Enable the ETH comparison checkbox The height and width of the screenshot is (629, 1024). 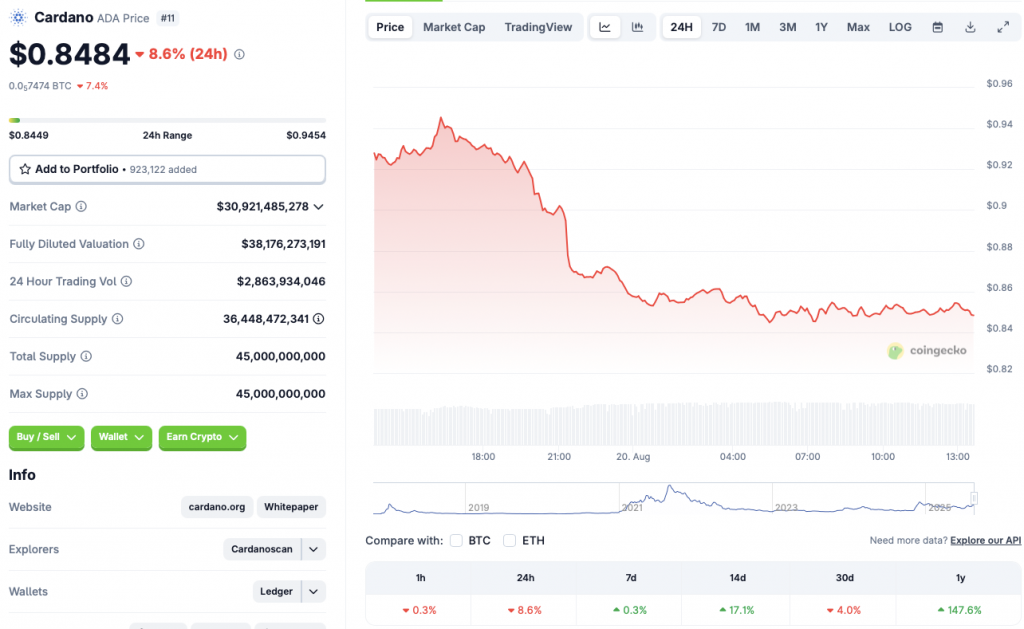[x=510, y=541]
